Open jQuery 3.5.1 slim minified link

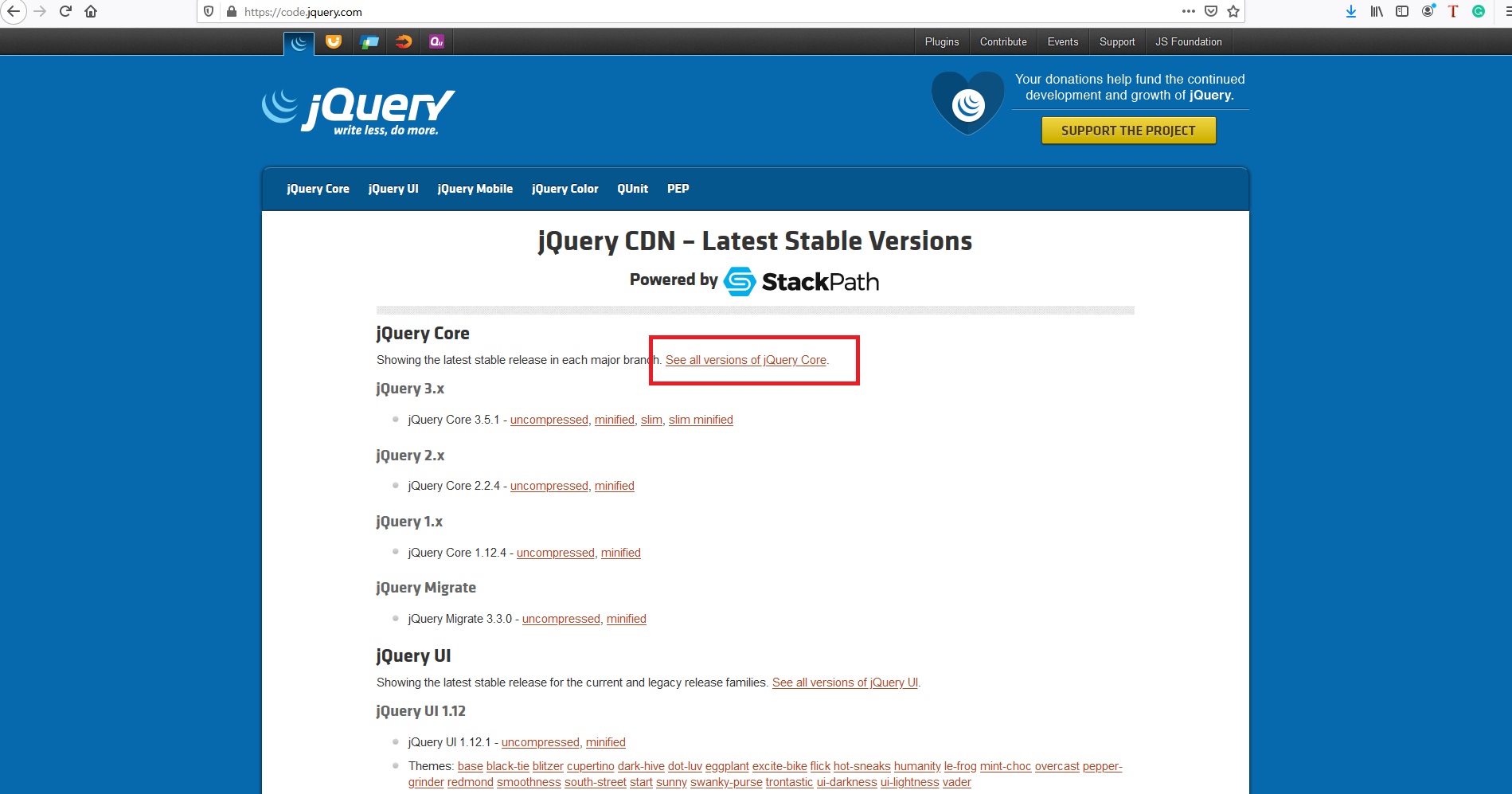click(x=701, y=420)
